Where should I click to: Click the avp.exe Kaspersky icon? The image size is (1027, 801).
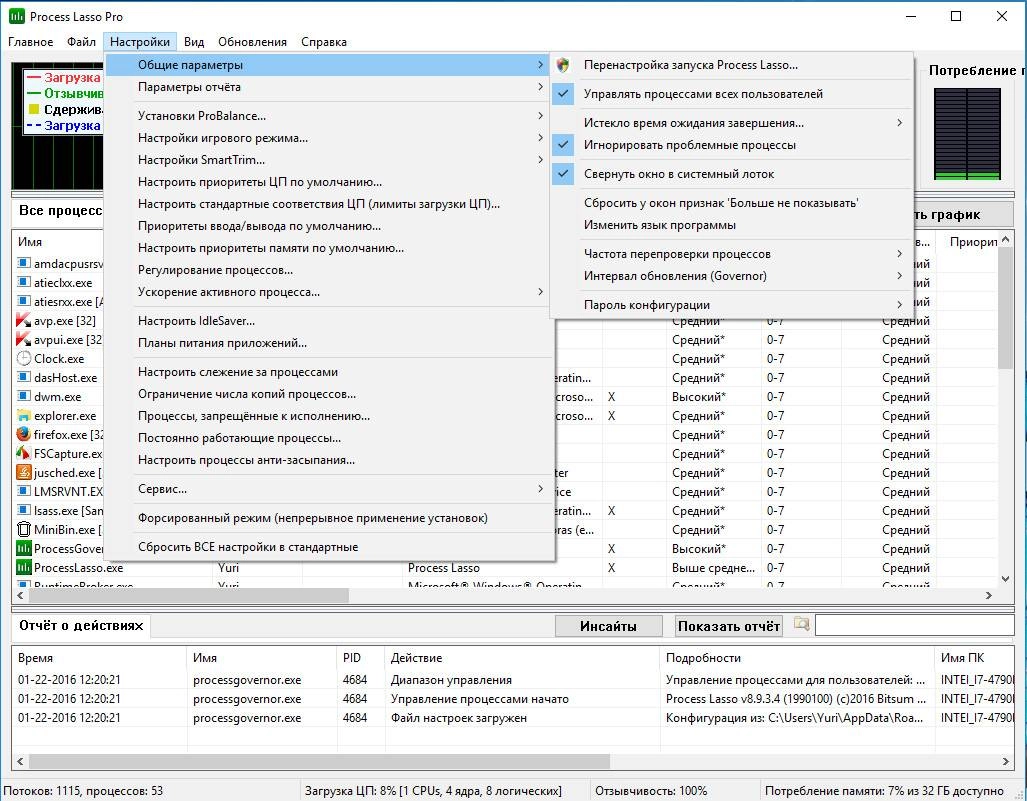(24, 320)
